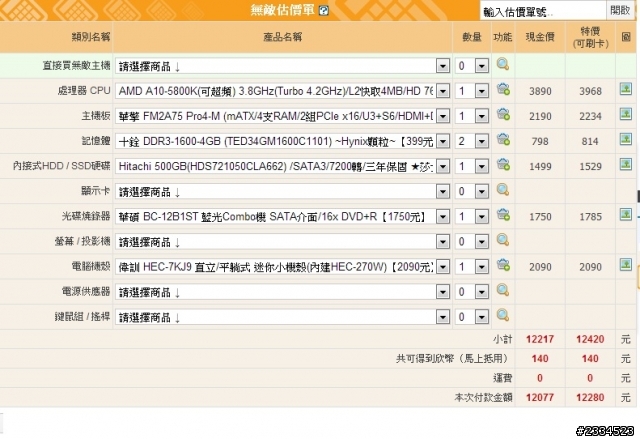Click the 特價(可刷卡) column header
This screenshot has width=640, height=439.
coord(590,37)
